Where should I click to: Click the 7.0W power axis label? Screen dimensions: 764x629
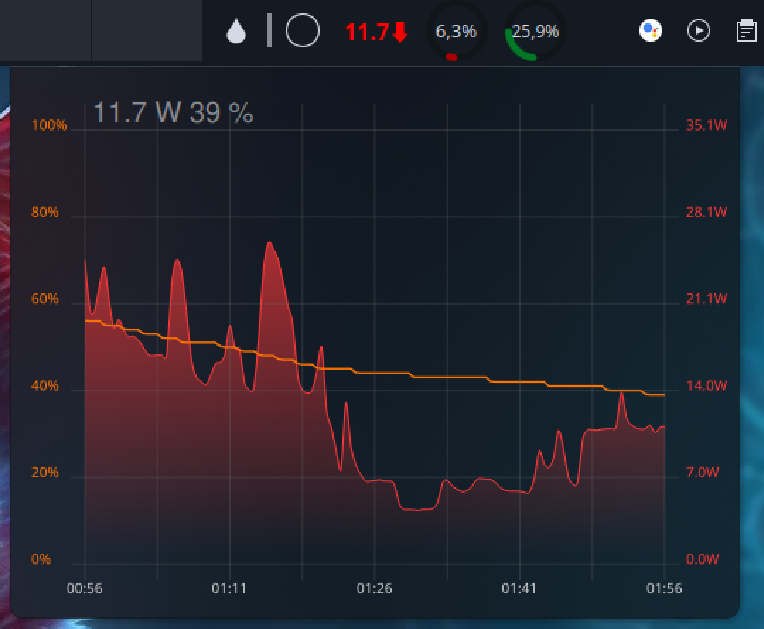pos(703,472)
